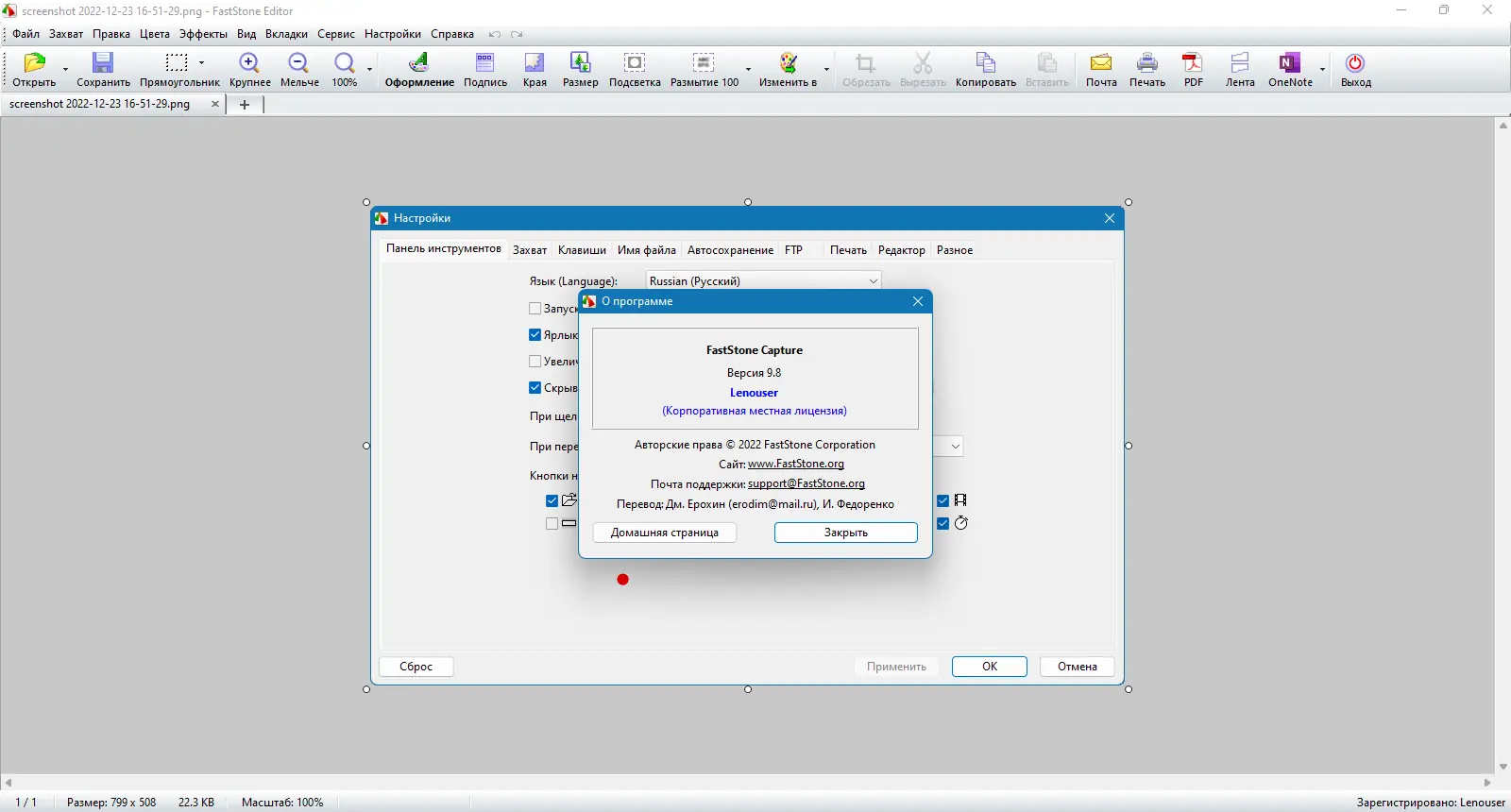This screenshot has width=1511, height=812.
Task: Print the image with the Печать toolbar icon
Action: point(1147,63)
